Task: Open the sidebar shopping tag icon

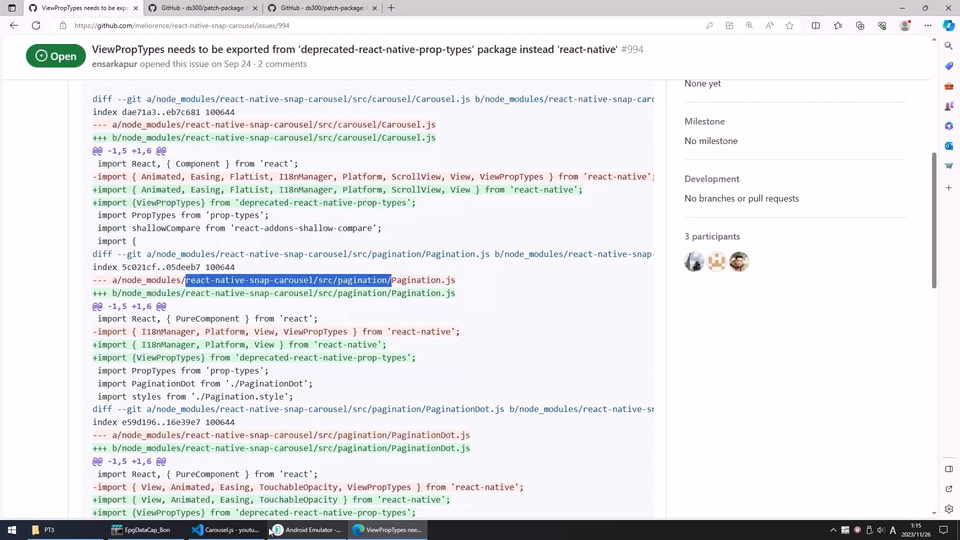Action: (x=948, y=66)
